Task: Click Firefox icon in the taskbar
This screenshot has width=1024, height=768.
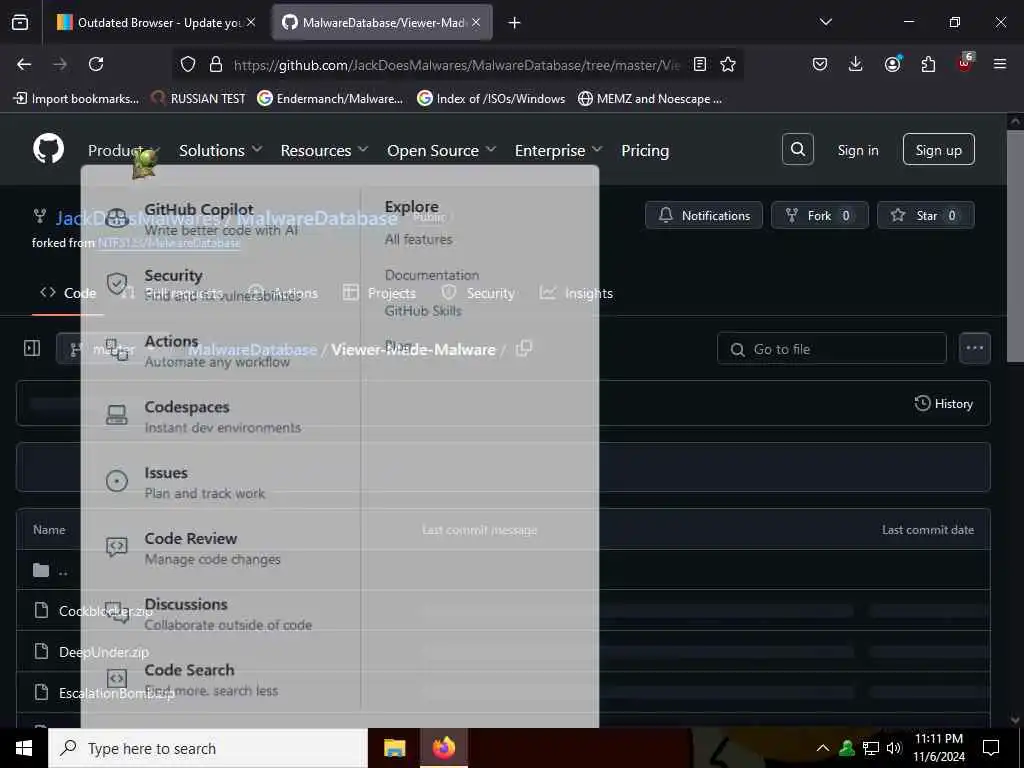Action: [443, 748]
